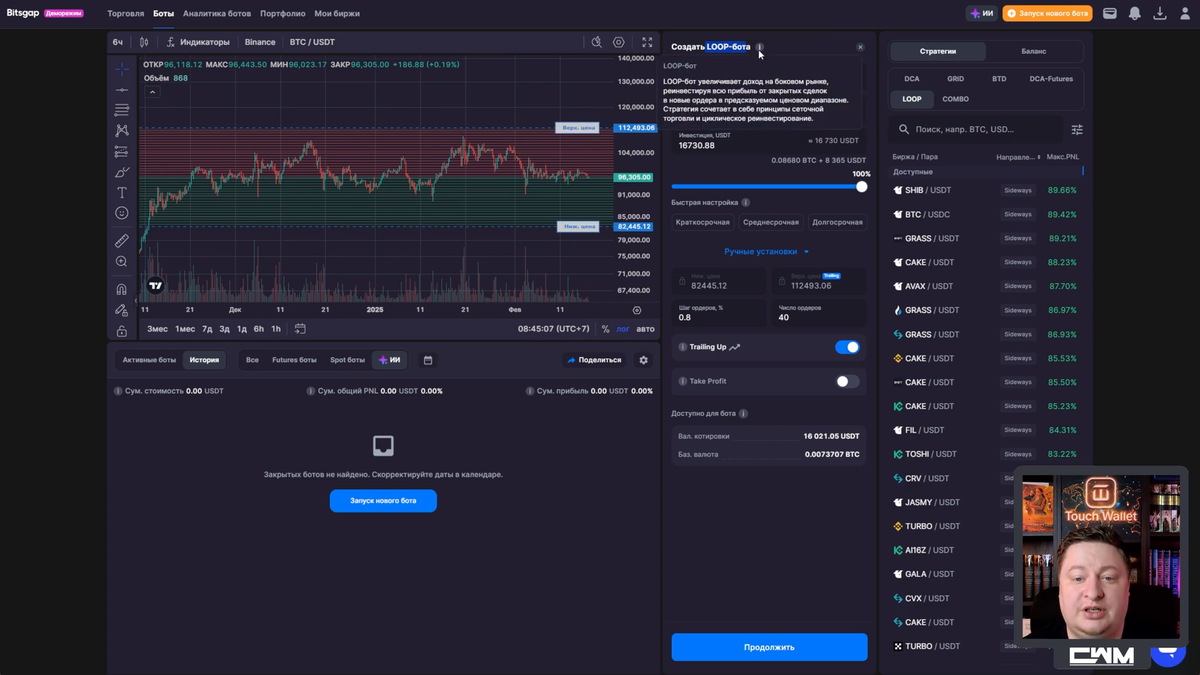This screenshot has height=675, width=1200.
Task: Open the ИИ assistant button in header
Action: [982, 13]
